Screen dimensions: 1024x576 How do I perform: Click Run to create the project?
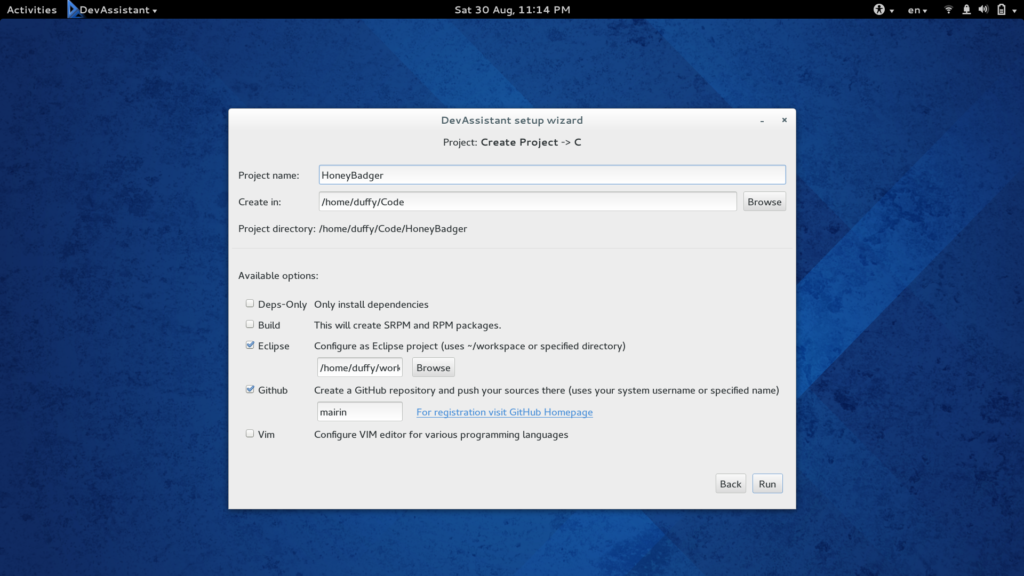(x=767, y=484)
